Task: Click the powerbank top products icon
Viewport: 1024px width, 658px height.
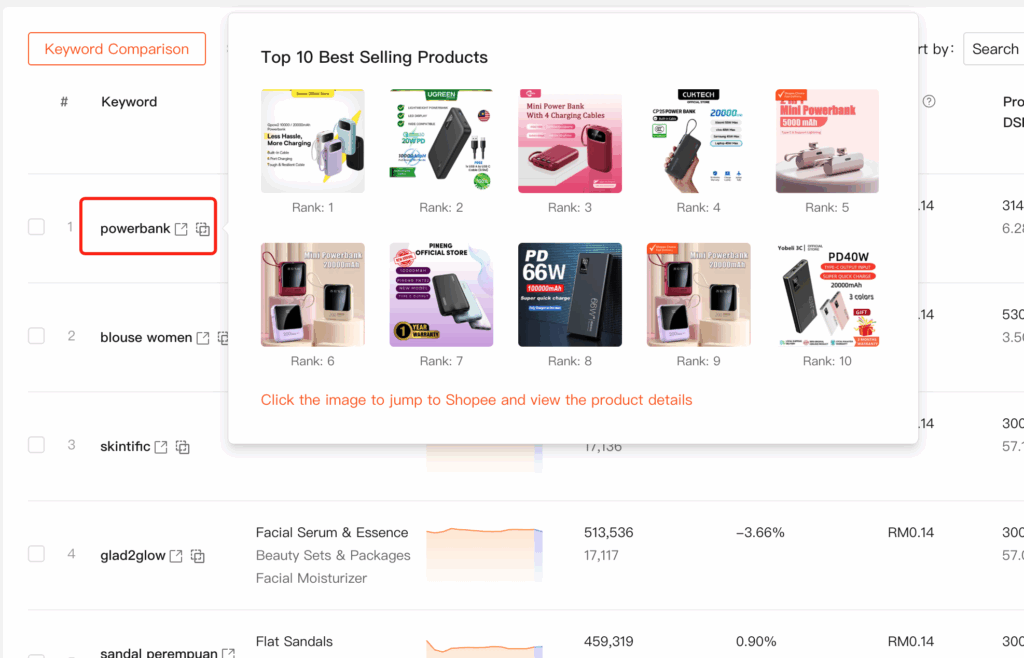Action: pos(203,229)
